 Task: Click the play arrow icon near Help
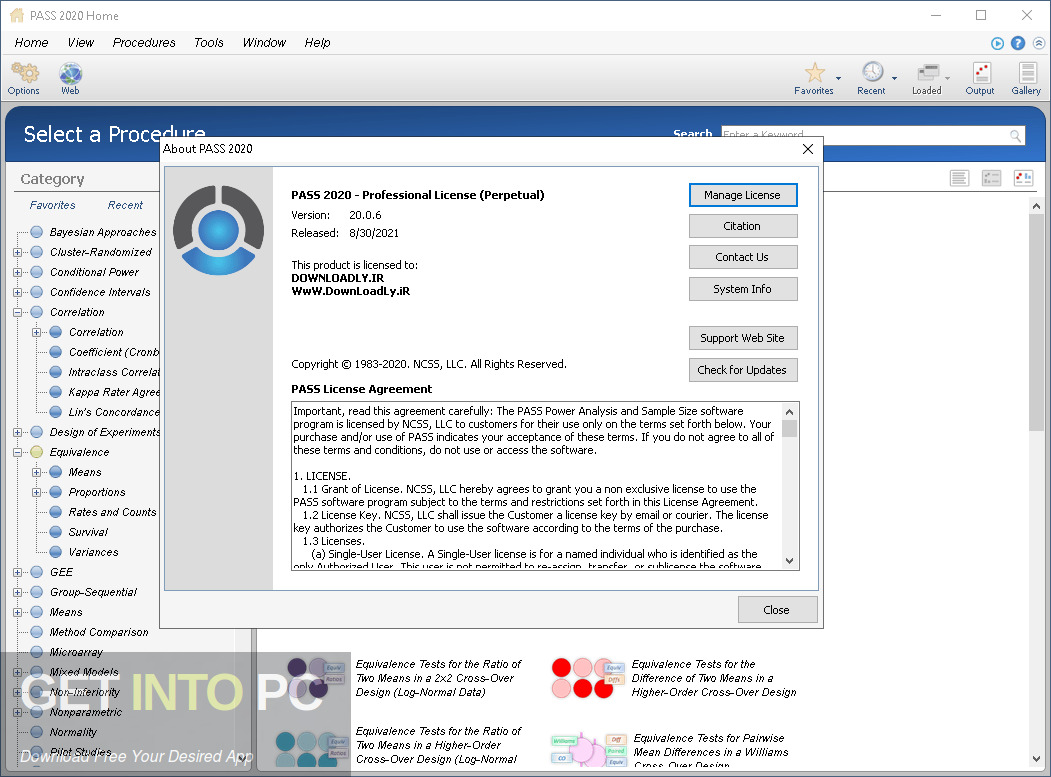click(x=997, y=43)
